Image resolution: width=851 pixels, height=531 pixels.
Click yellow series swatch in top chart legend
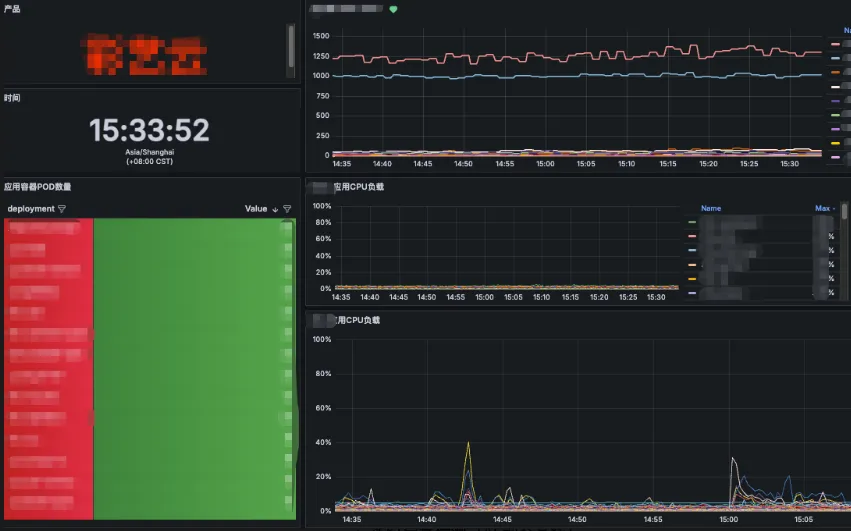[835, 143]
